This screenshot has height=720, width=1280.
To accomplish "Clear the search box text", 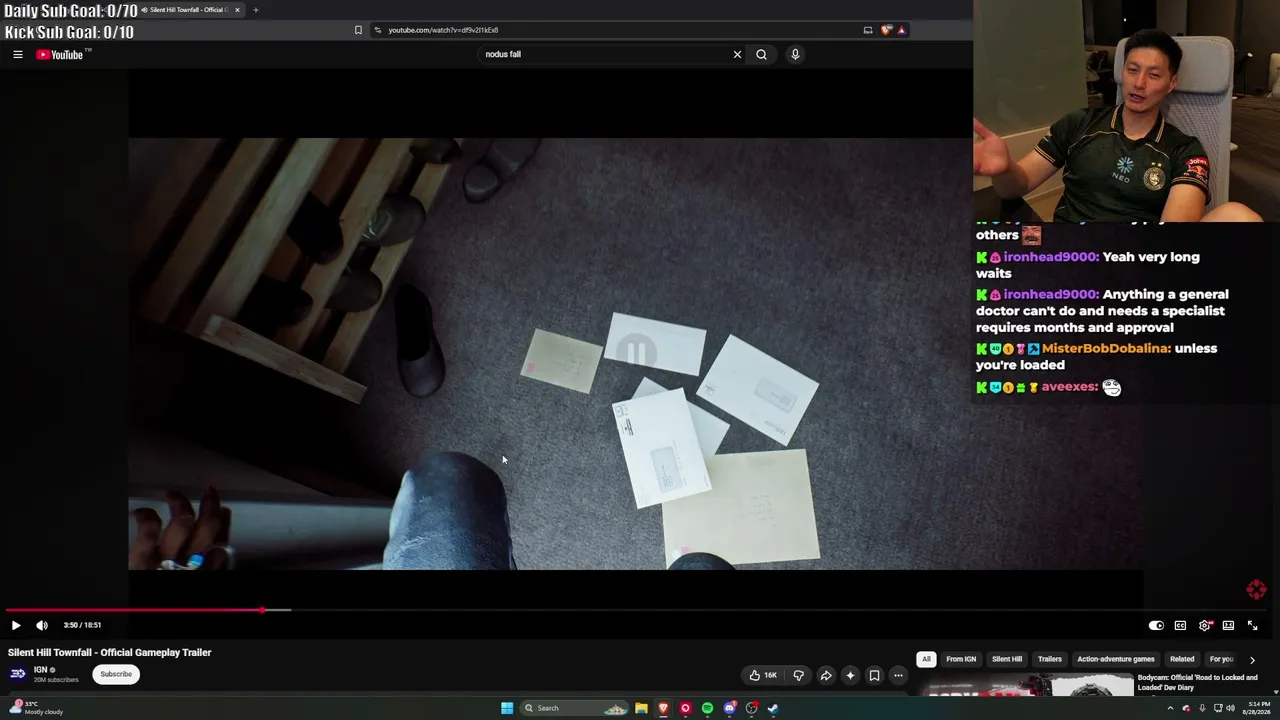I will click(x=737, y=54).
